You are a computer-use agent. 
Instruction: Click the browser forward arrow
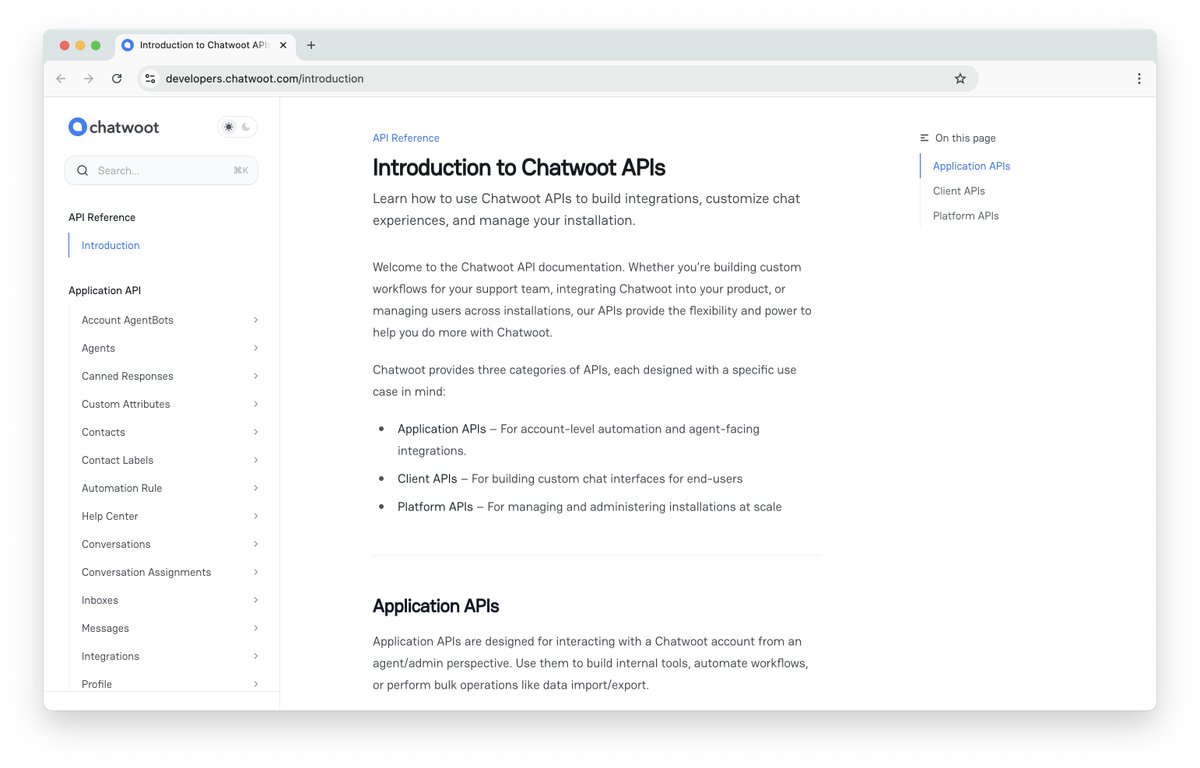[89, 79]
